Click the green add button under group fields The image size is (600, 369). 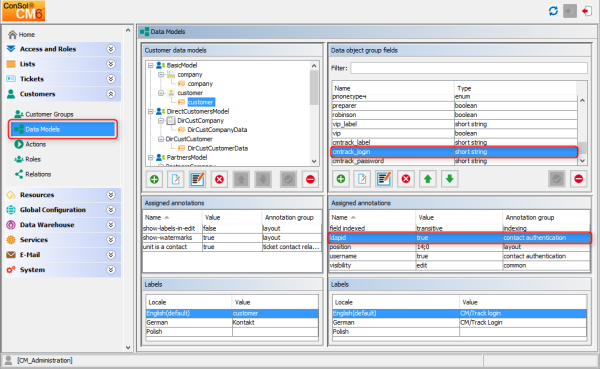[341, 179]
